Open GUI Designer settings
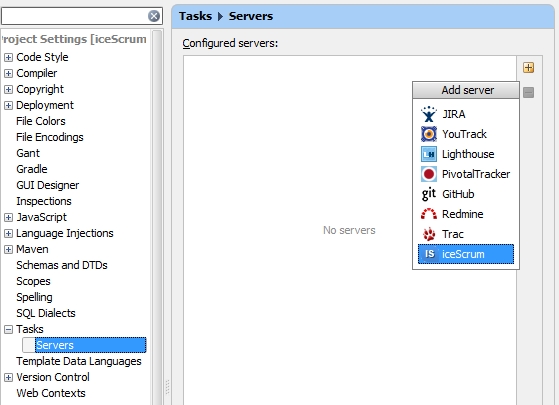This screenshot has width=559, height=405. coord(47,185)
